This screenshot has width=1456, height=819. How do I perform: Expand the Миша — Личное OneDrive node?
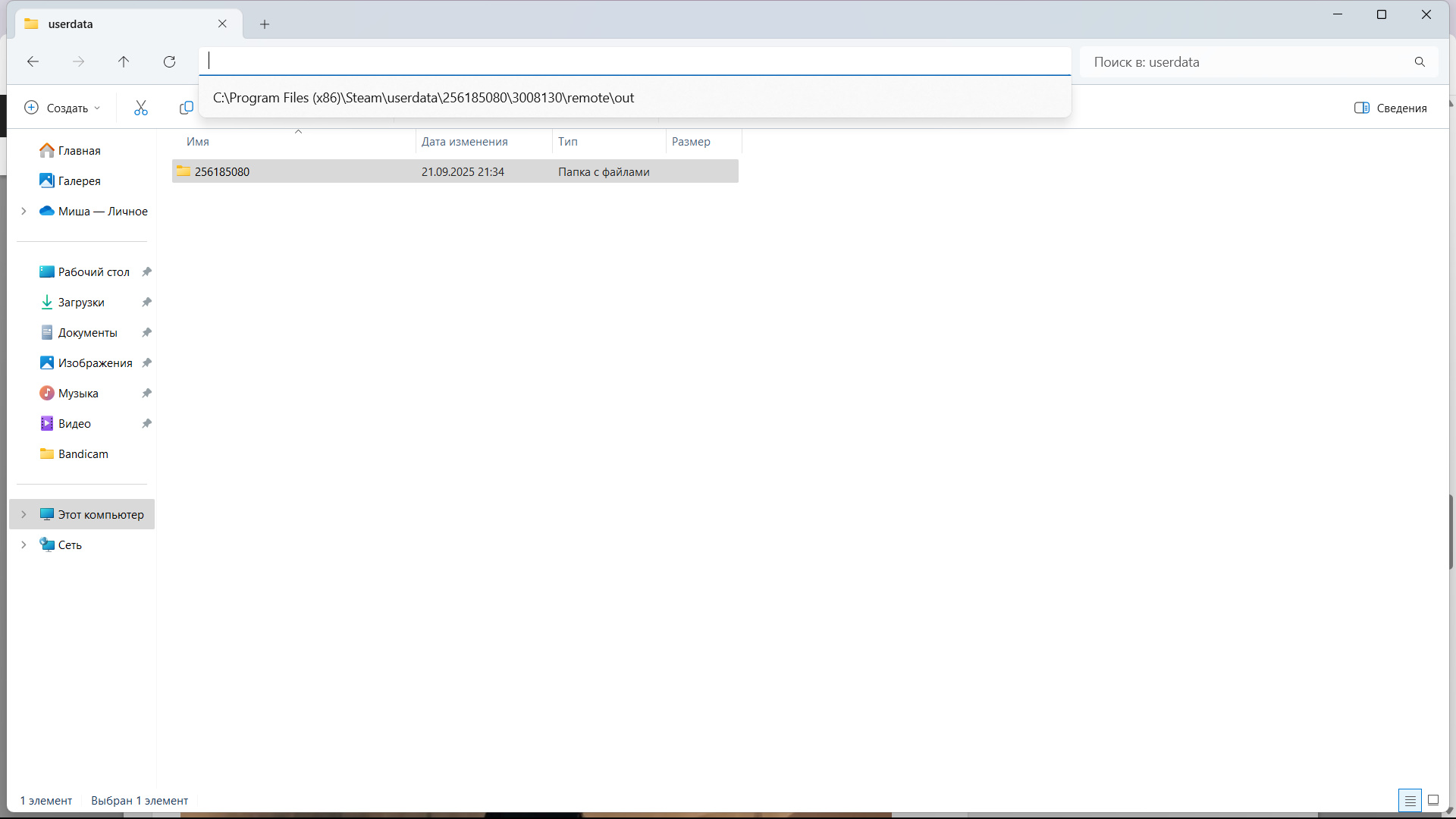24,211
